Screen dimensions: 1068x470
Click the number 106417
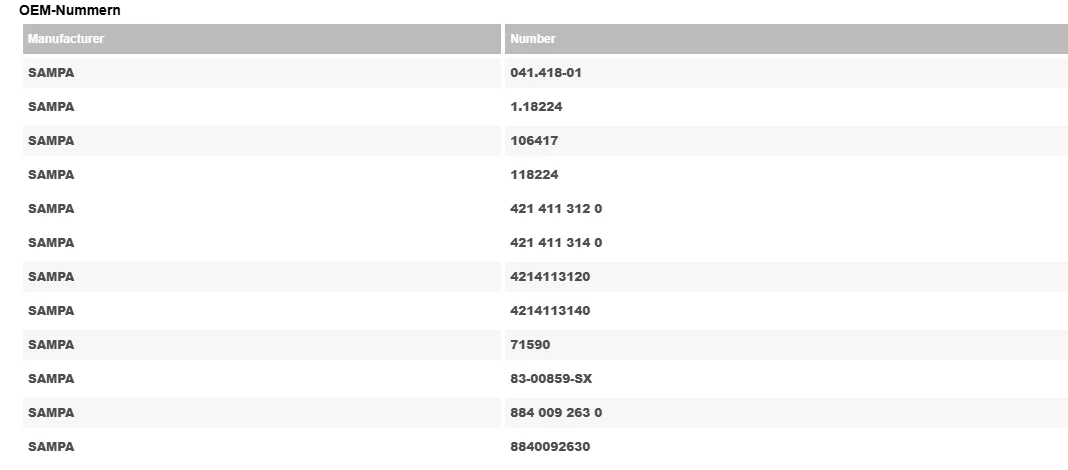[534, 141]
